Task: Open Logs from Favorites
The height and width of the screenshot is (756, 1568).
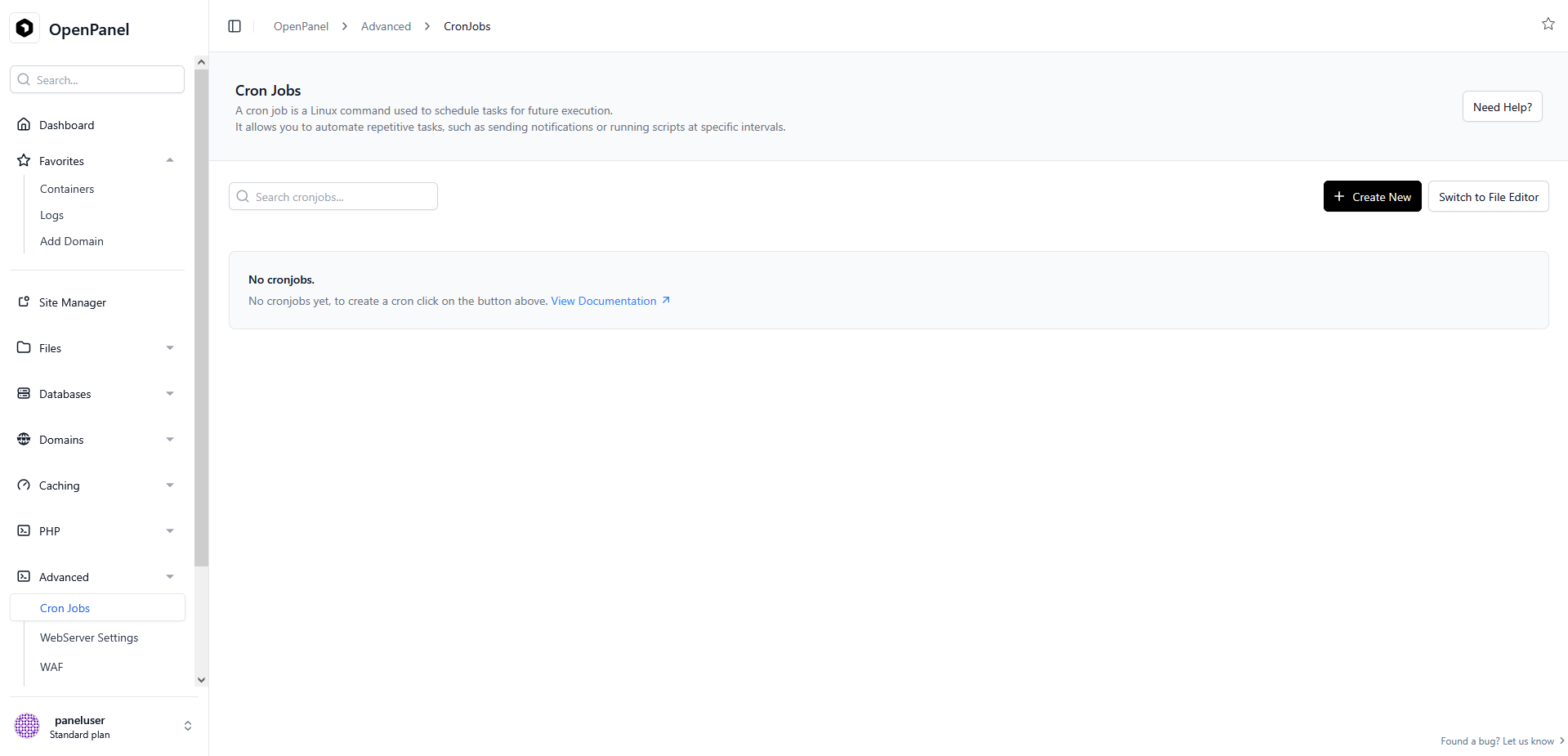Action: 51,215
